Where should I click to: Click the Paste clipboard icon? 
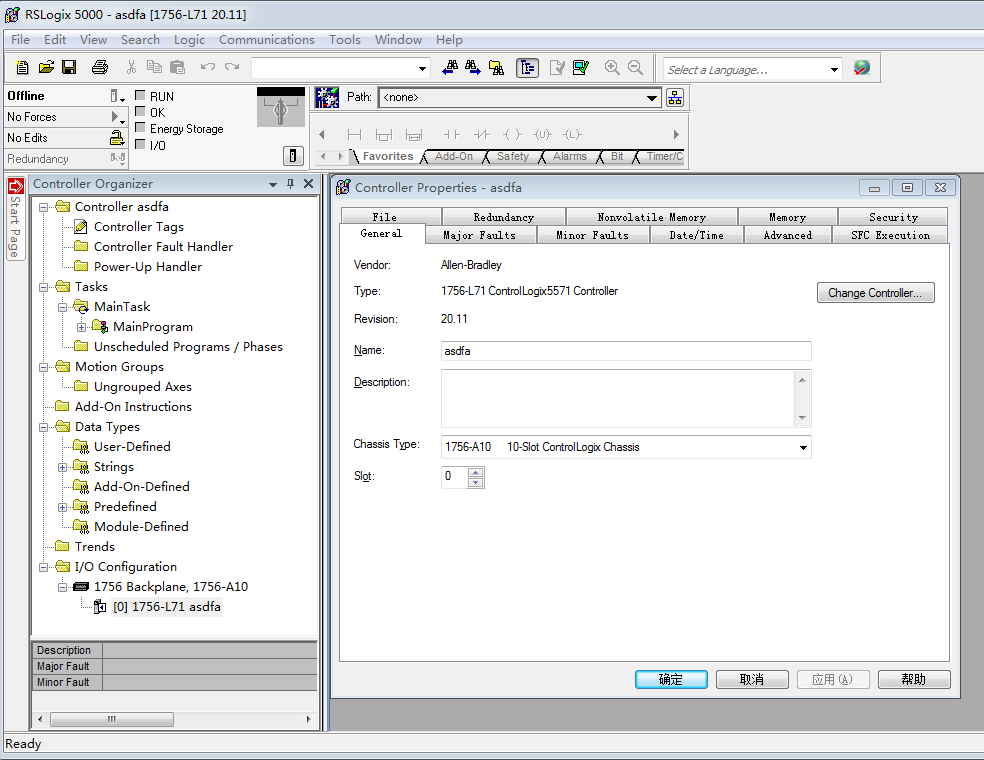[178, 68]
